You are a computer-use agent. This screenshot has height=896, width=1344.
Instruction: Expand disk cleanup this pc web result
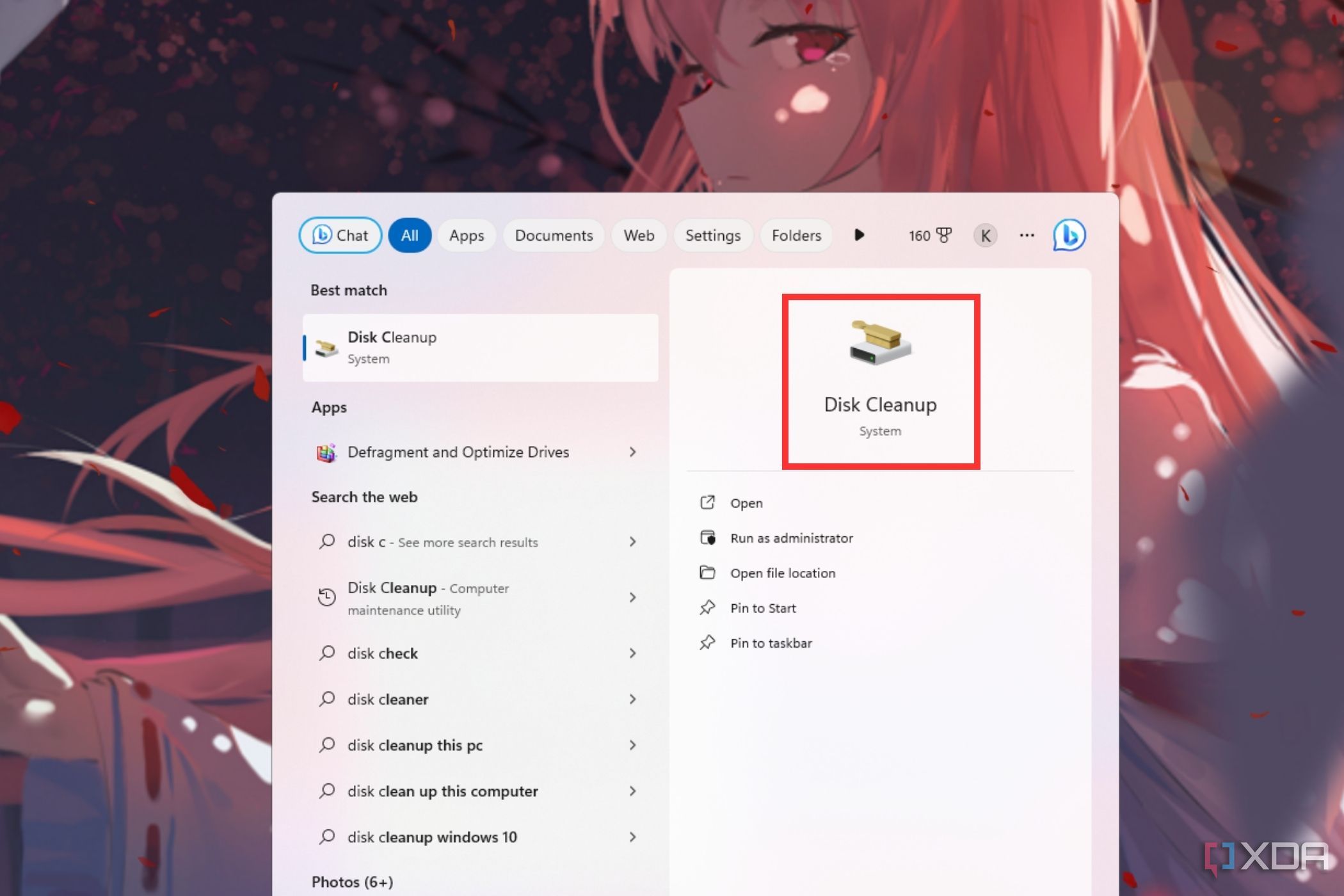[x=632, y=745]
